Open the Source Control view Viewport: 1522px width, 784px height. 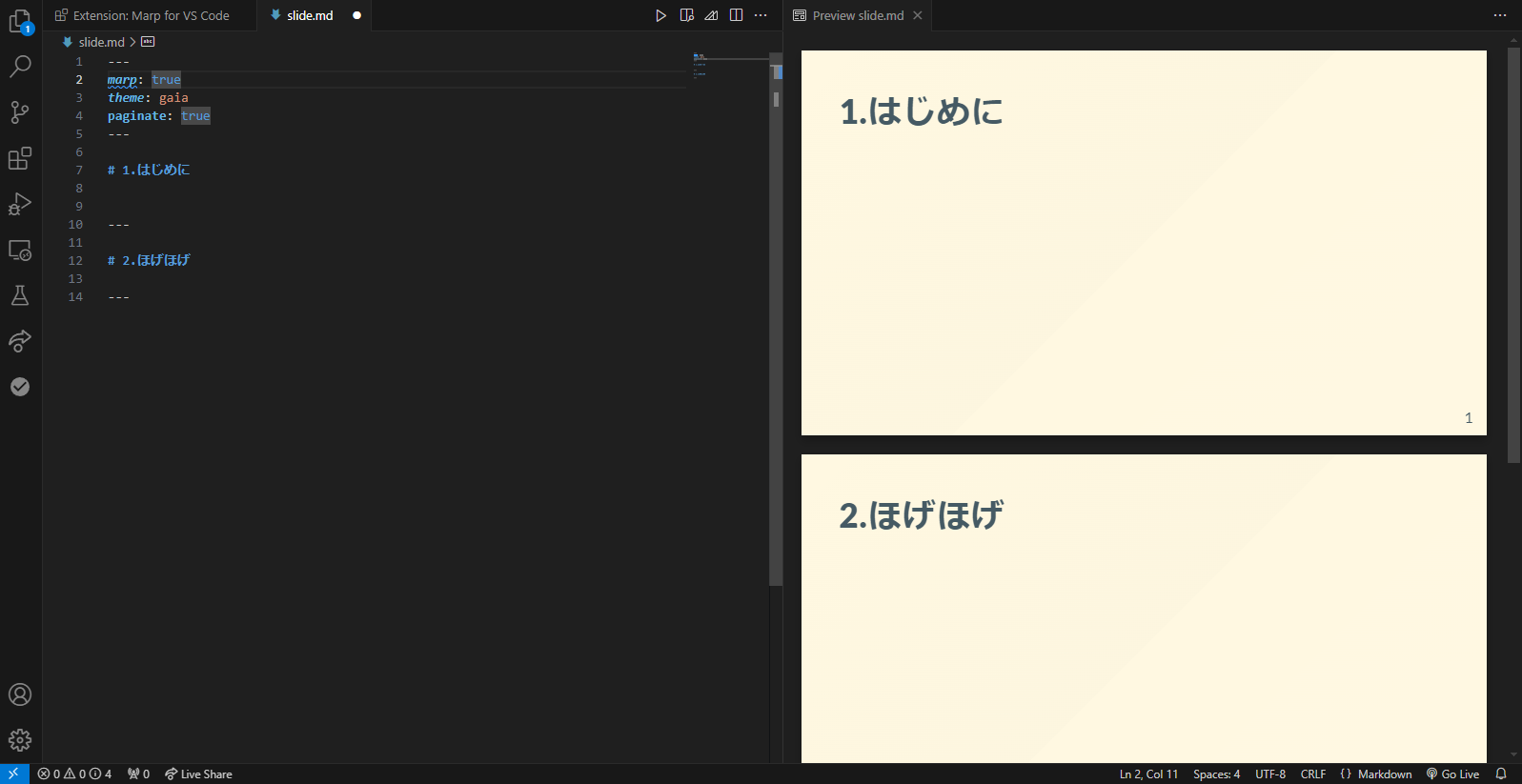(x=20, y=111)
